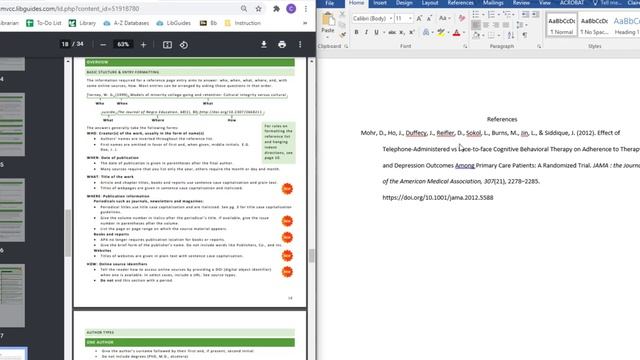
Task: Switch to the Layout ribbon tab
Action: click(x=430, y=3)
